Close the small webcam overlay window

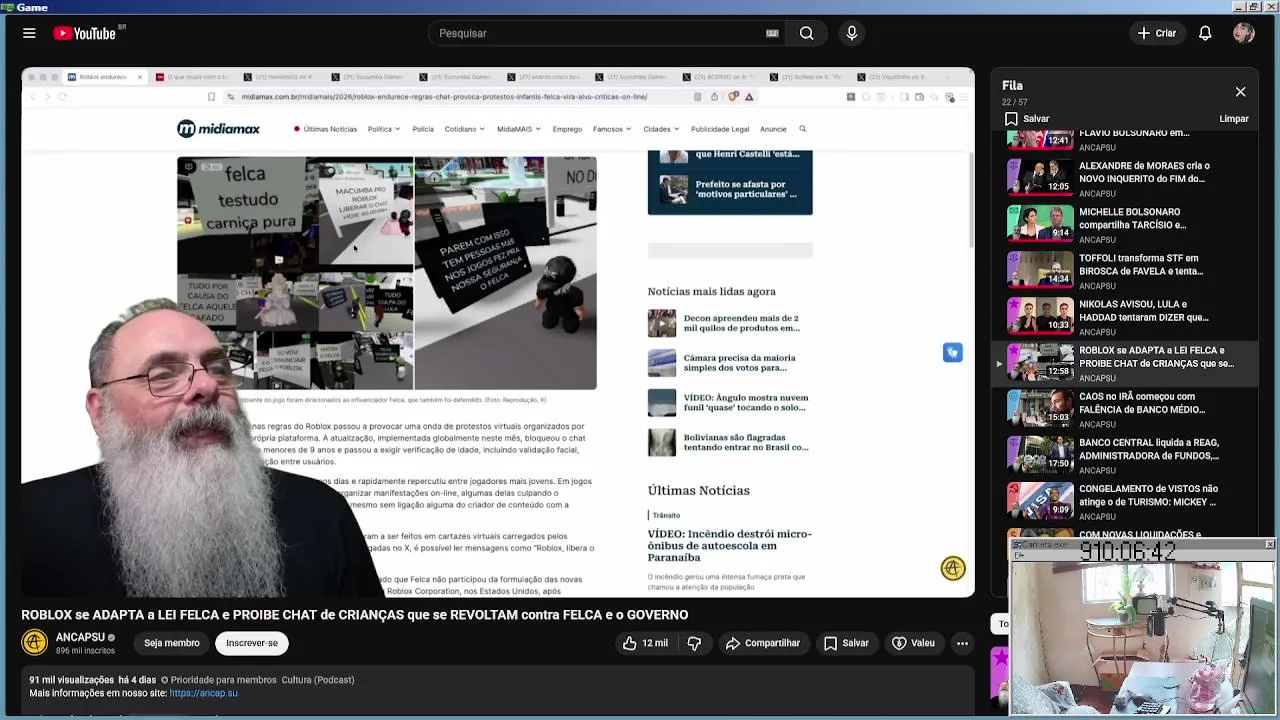click(1269, 545)
